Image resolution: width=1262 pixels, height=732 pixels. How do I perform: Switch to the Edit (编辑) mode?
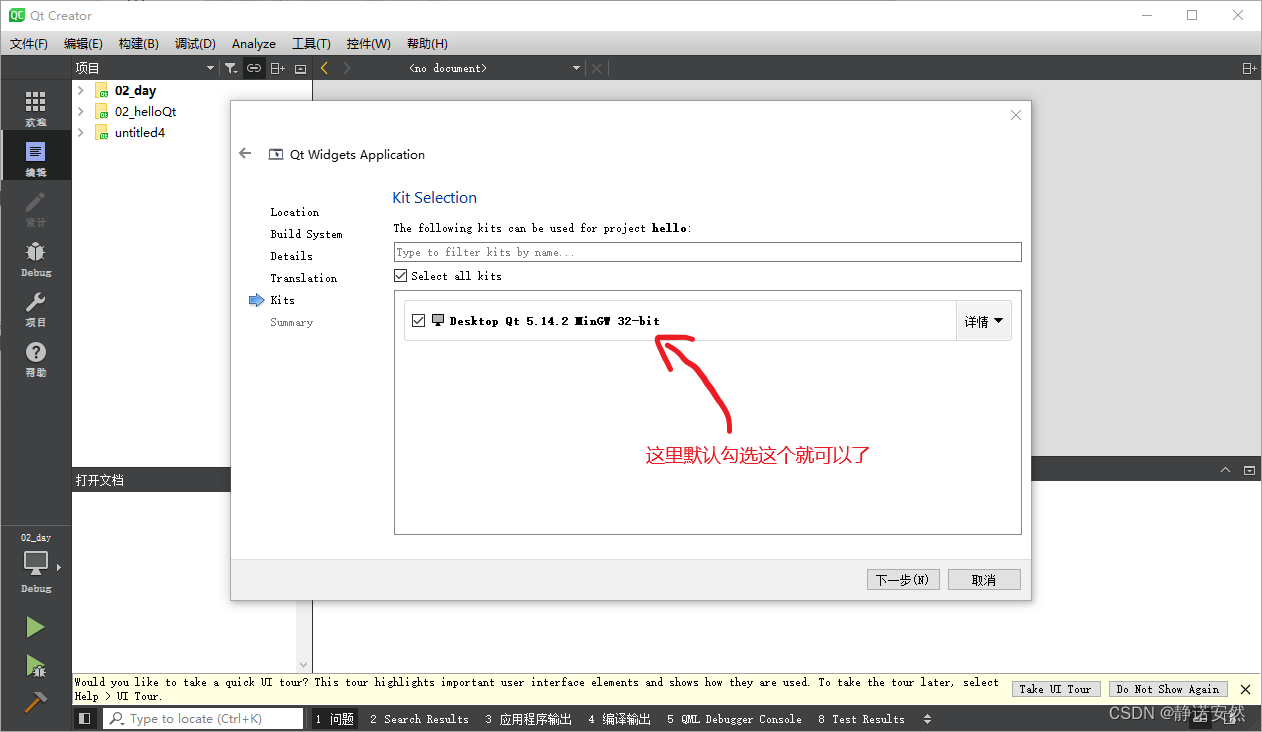point(36,158)
